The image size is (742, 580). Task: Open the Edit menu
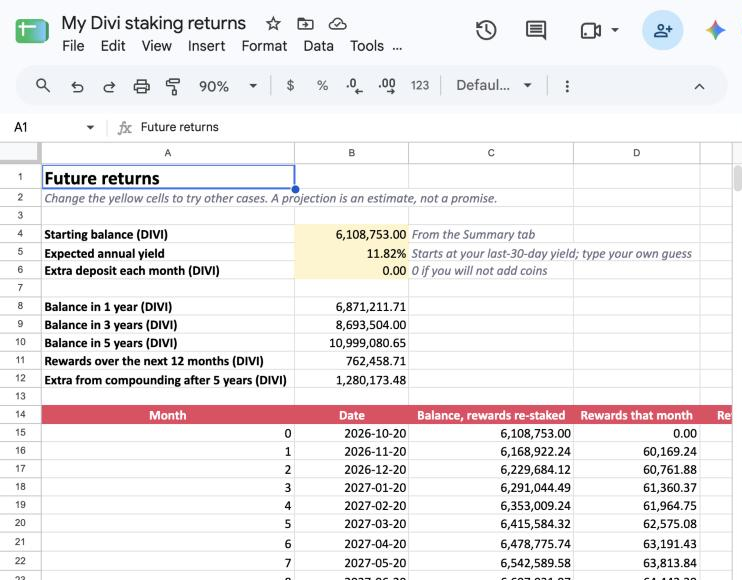(x=113, y=46)
